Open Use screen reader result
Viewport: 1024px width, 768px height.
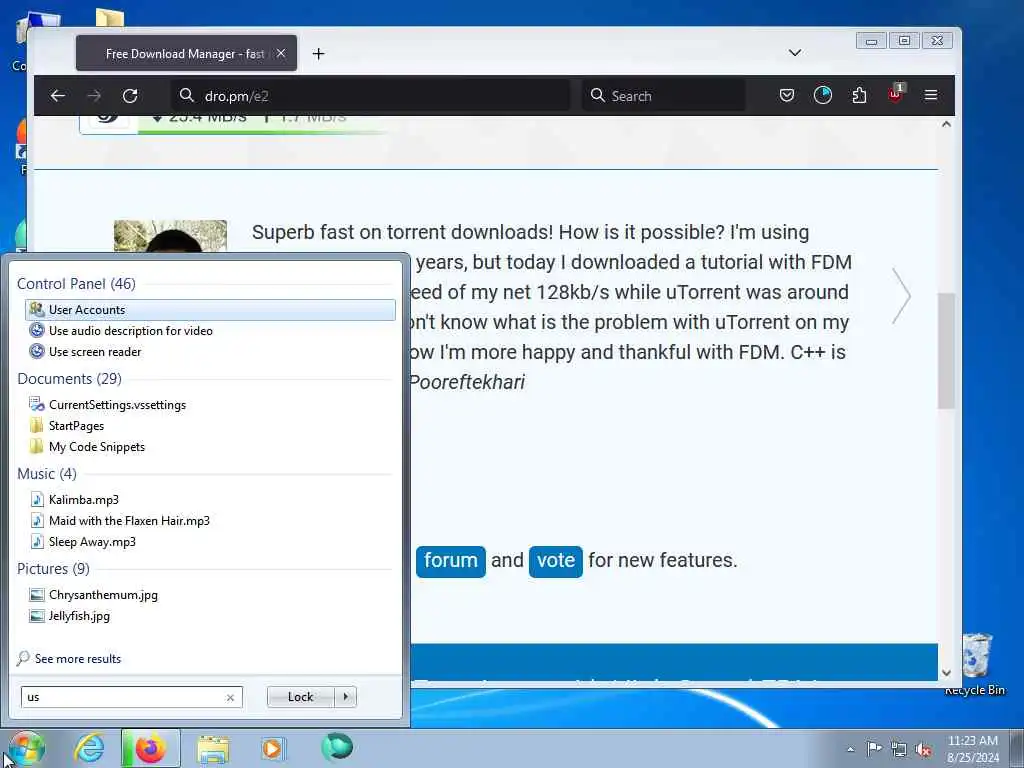coord(210,351)
